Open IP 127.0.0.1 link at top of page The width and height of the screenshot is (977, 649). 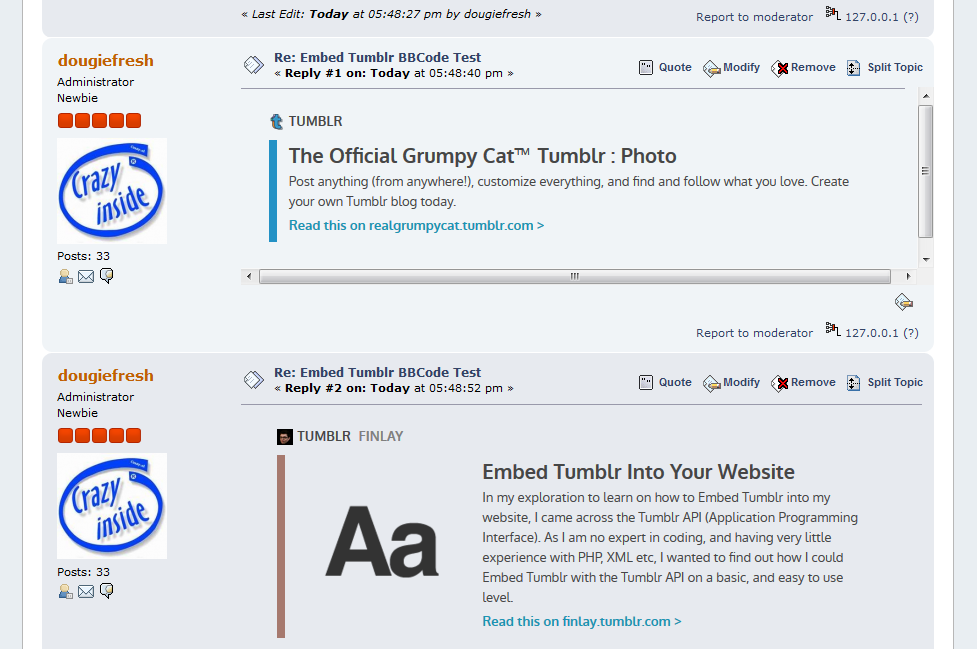pyautogui.click(x=872, y=17)
